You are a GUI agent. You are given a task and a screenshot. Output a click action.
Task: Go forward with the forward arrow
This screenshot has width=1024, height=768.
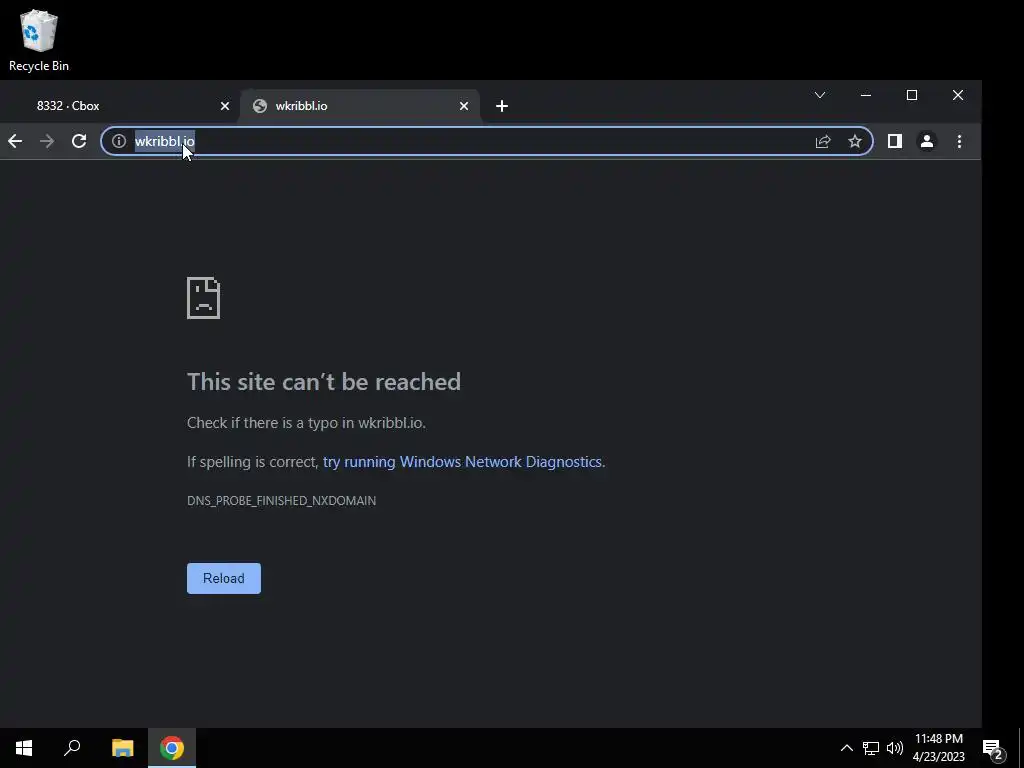tap(47, 141)
